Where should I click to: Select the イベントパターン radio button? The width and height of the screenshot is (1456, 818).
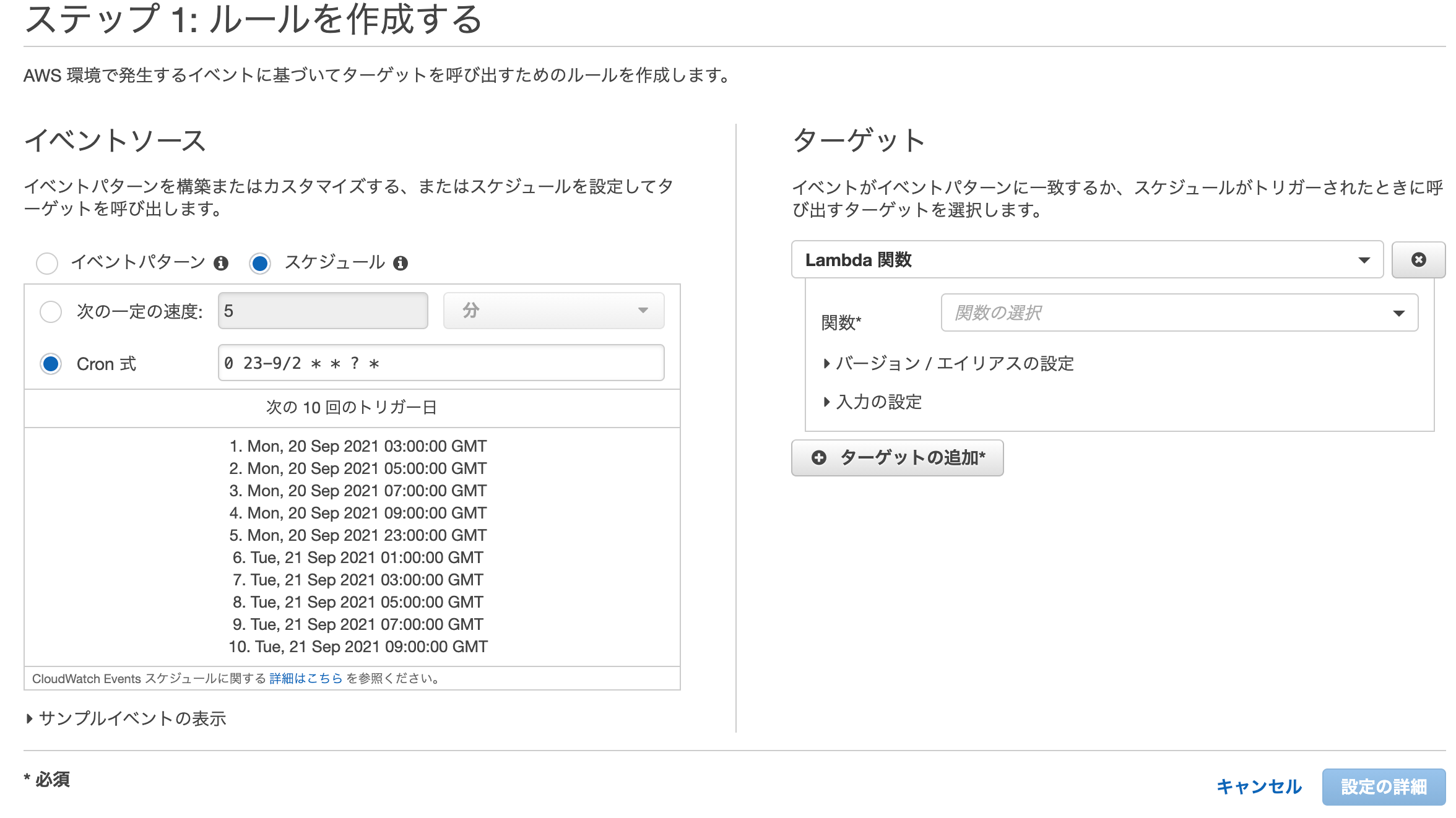click(x=47, y=263)
